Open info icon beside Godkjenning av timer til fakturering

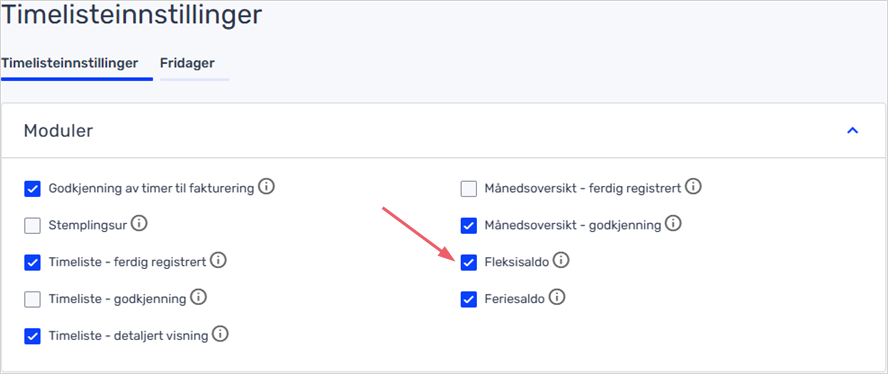pos(266,186)
